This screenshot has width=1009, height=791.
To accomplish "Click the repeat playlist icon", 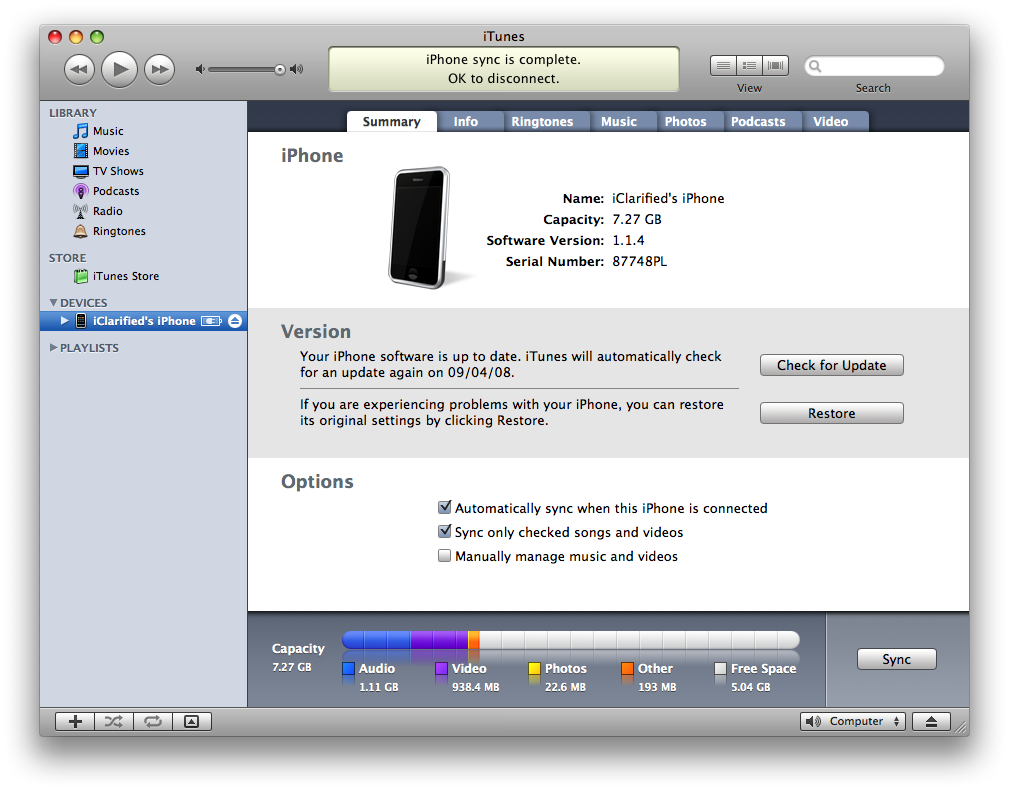I will [153, 721].
